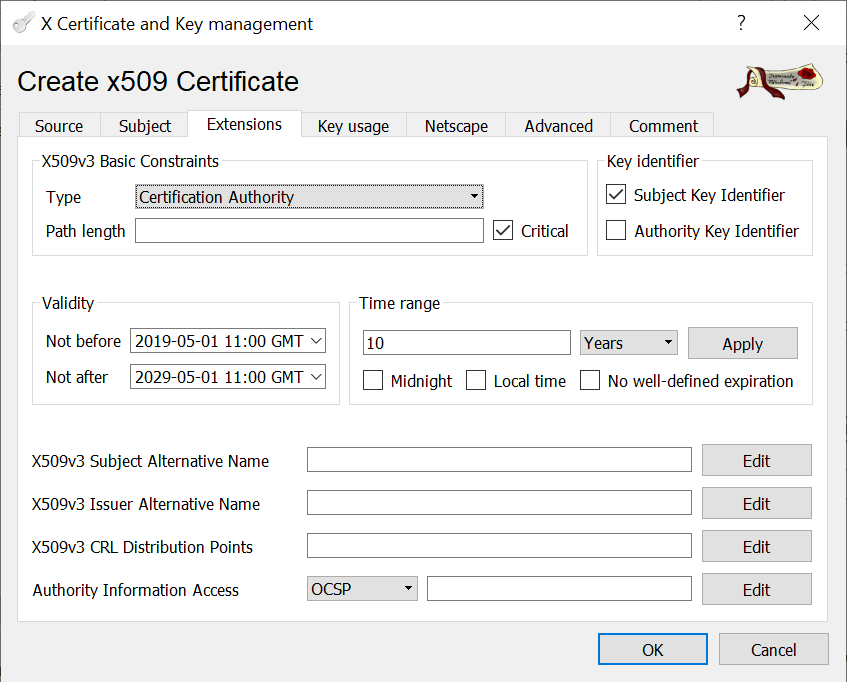Image resolution: width=847 pixels, height=682 pixels.
Task: Click the OK button
Action: tap(652, 650)
